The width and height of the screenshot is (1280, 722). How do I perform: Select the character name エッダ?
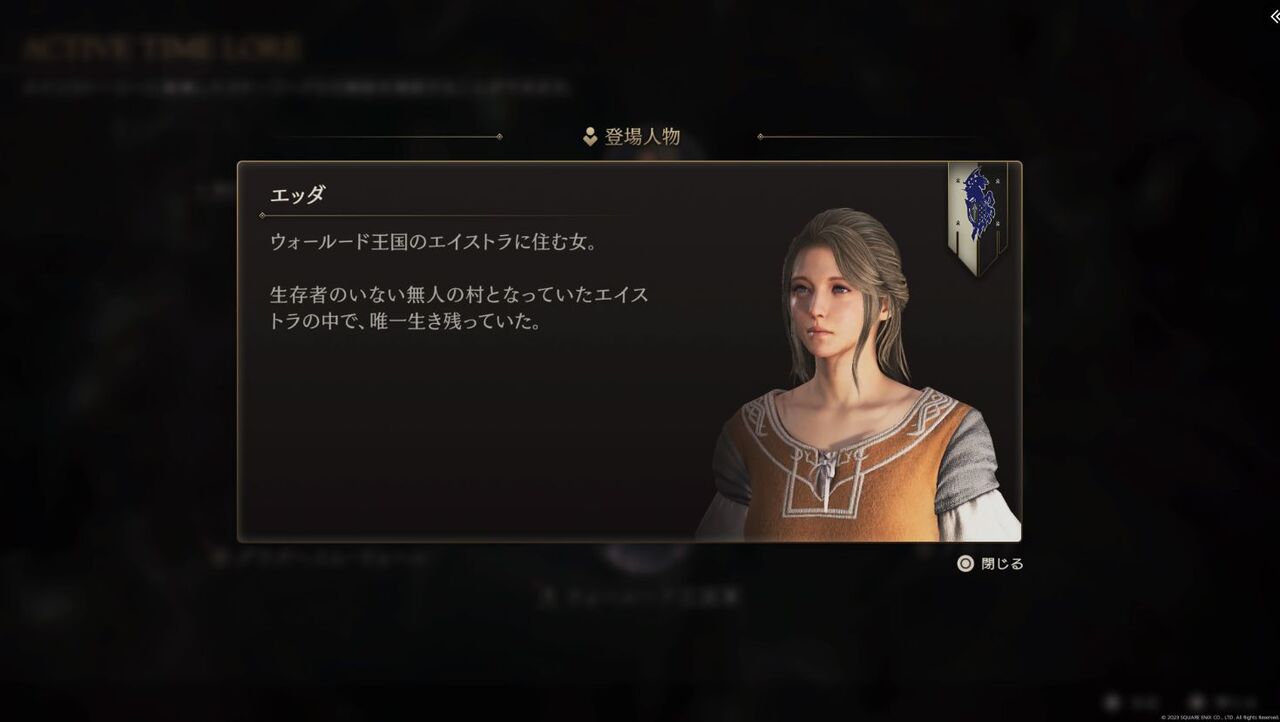(x=297, y=194)
